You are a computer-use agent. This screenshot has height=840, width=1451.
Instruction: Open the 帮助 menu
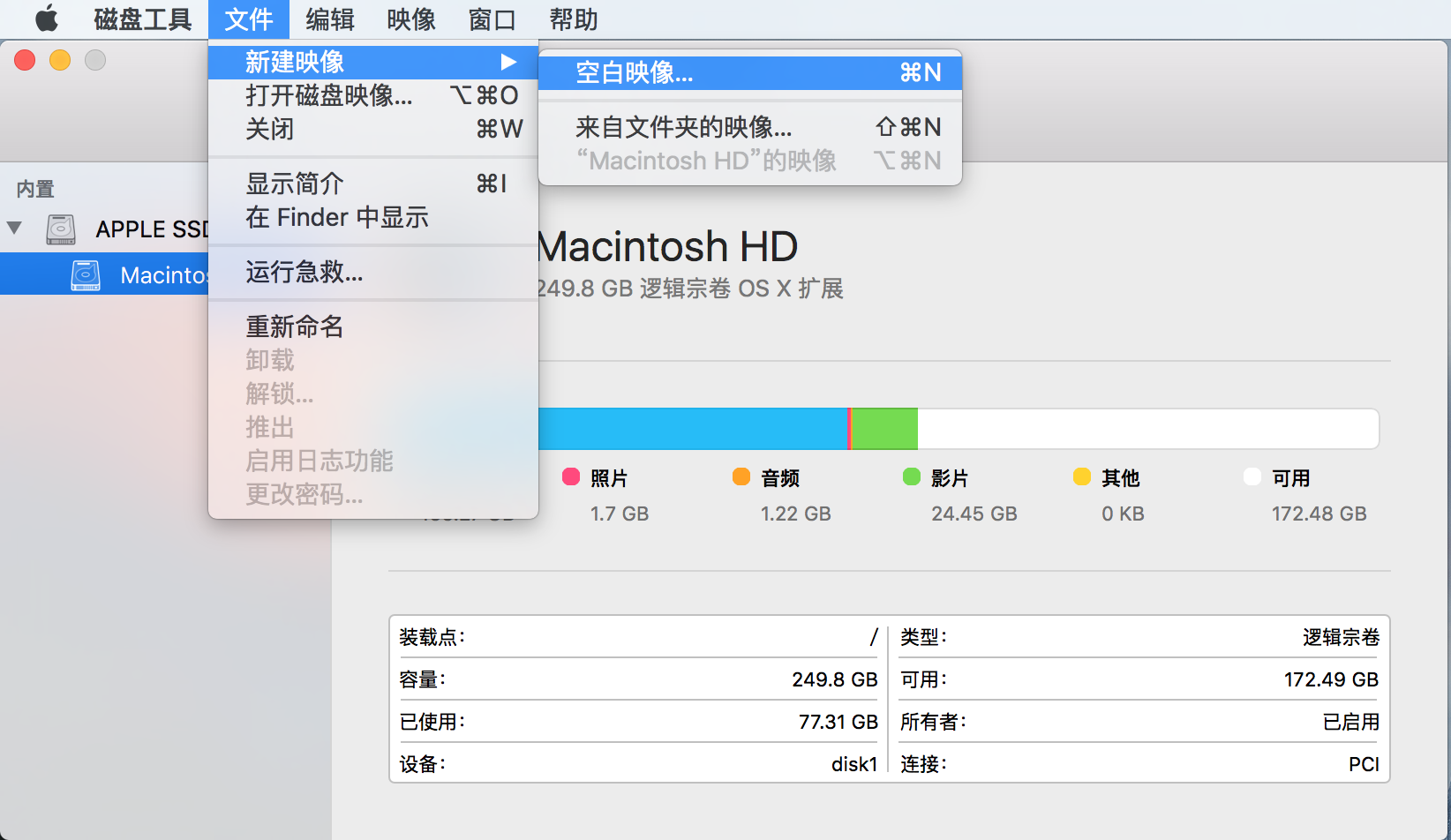click(574, 19)
